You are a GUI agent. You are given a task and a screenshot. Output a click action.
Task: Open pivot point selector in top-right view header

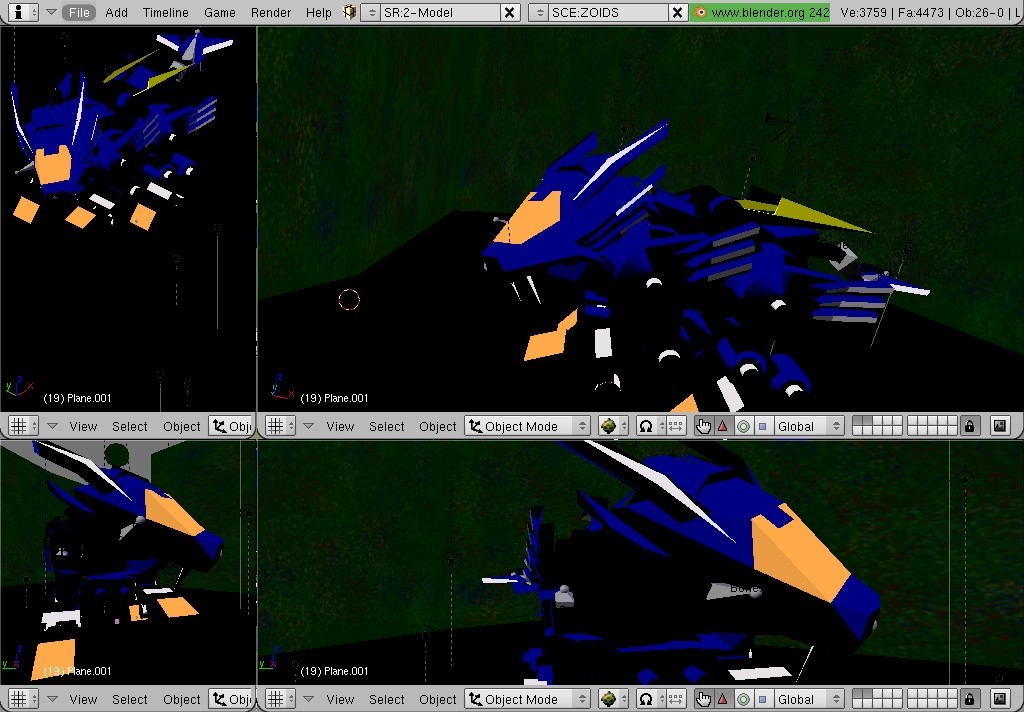[x=651, y=426]
